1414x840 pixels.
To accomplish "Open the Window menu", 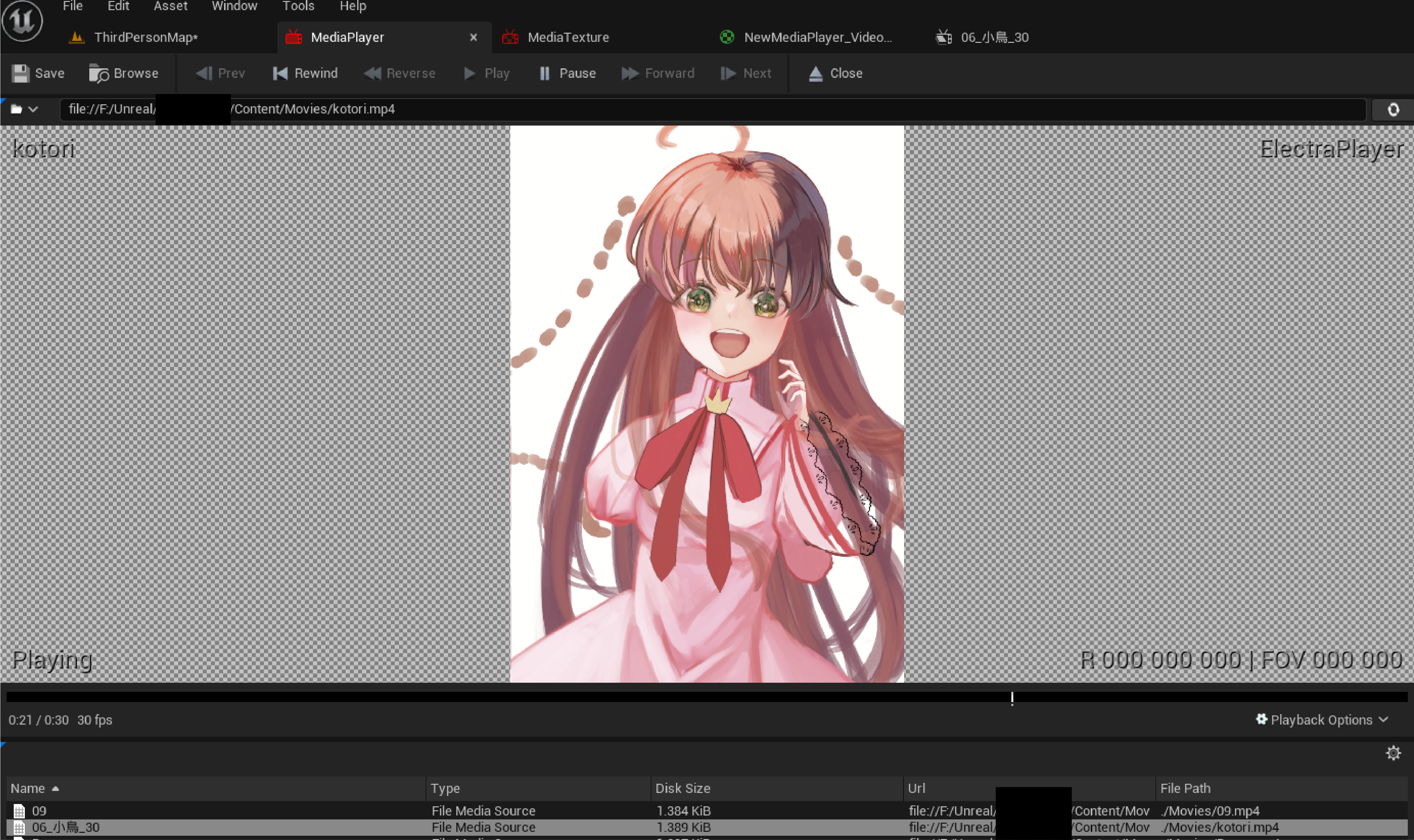I will 234,6.
